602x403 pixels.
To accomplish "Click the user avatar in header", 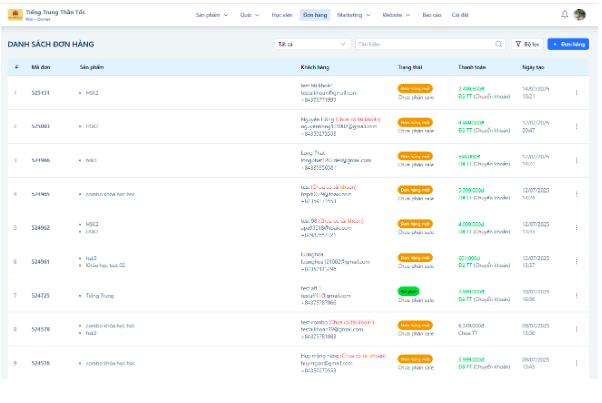I will click(580, 15).
